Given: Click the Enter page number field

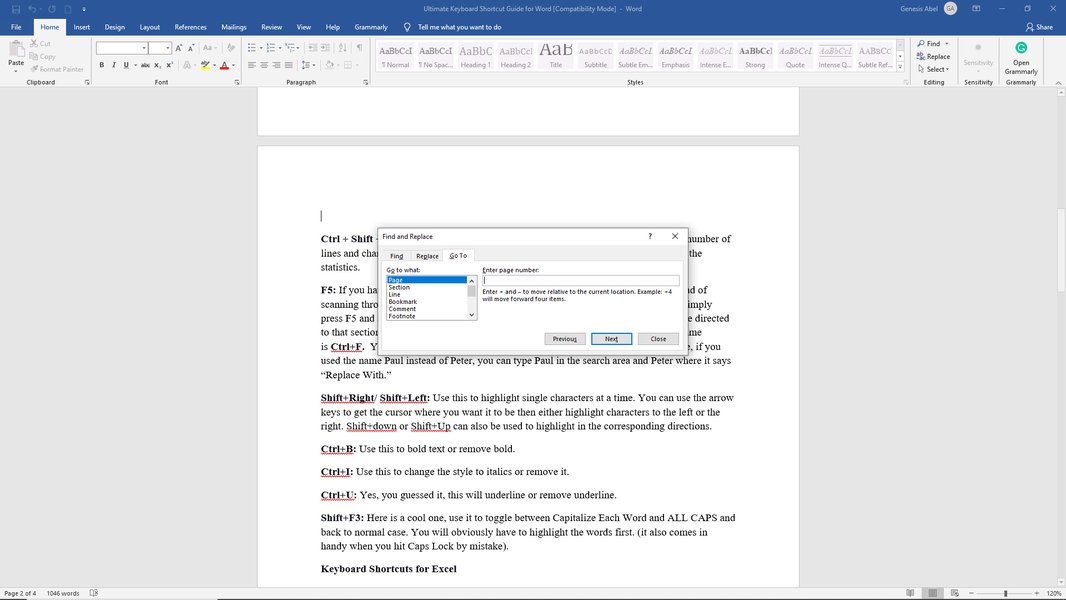Looking at the screenshot, I should (x=581, y=280).
